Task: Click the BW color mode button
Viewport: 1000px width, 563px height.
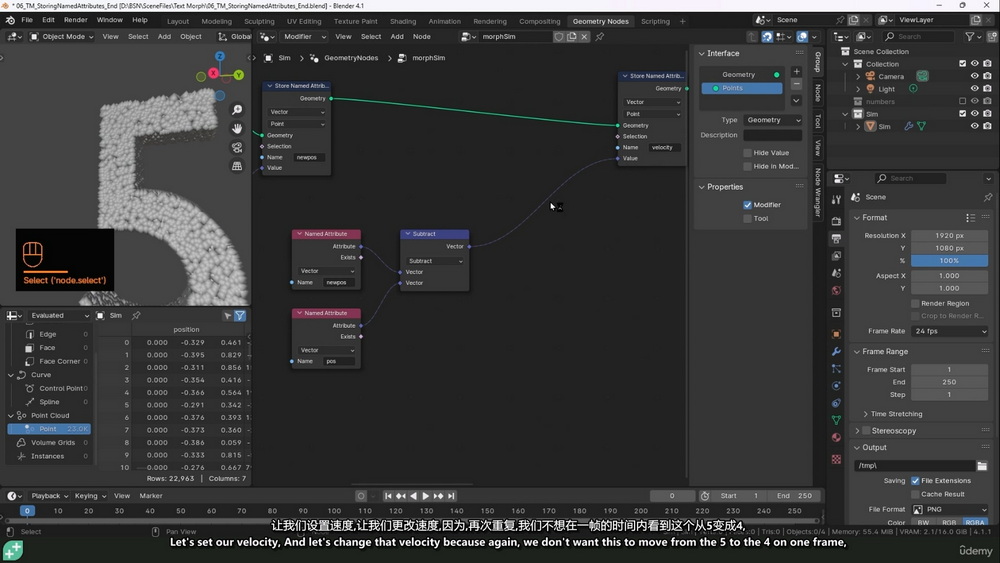Action: click(923, 522)
